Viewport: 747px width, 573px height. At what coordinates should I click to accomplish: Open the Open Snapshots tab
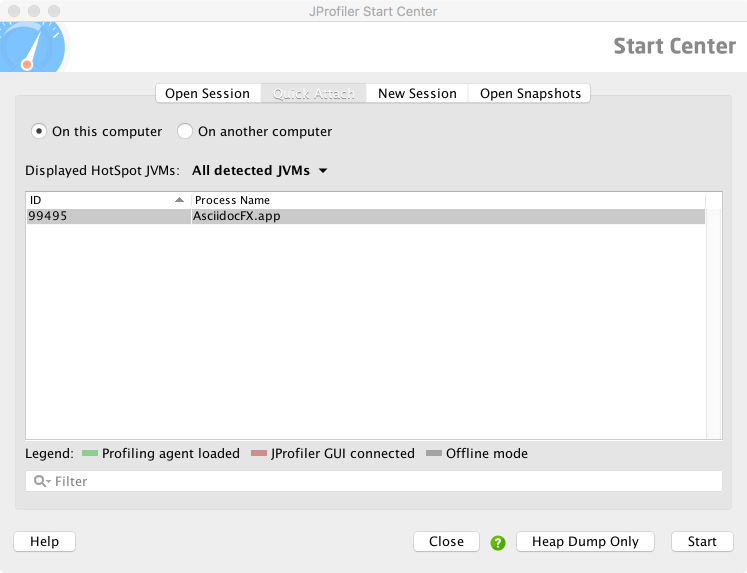[x=530, y=93]
